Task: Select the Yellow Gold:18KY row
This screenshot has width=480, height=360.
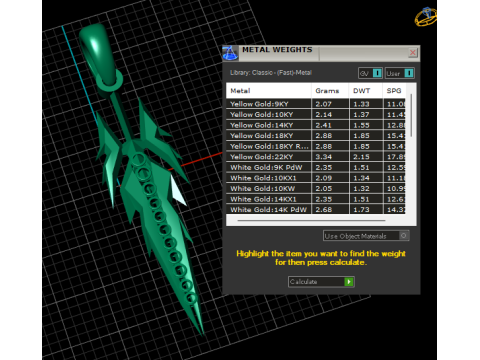Action: pyautogui.click(x=316, y=136)
